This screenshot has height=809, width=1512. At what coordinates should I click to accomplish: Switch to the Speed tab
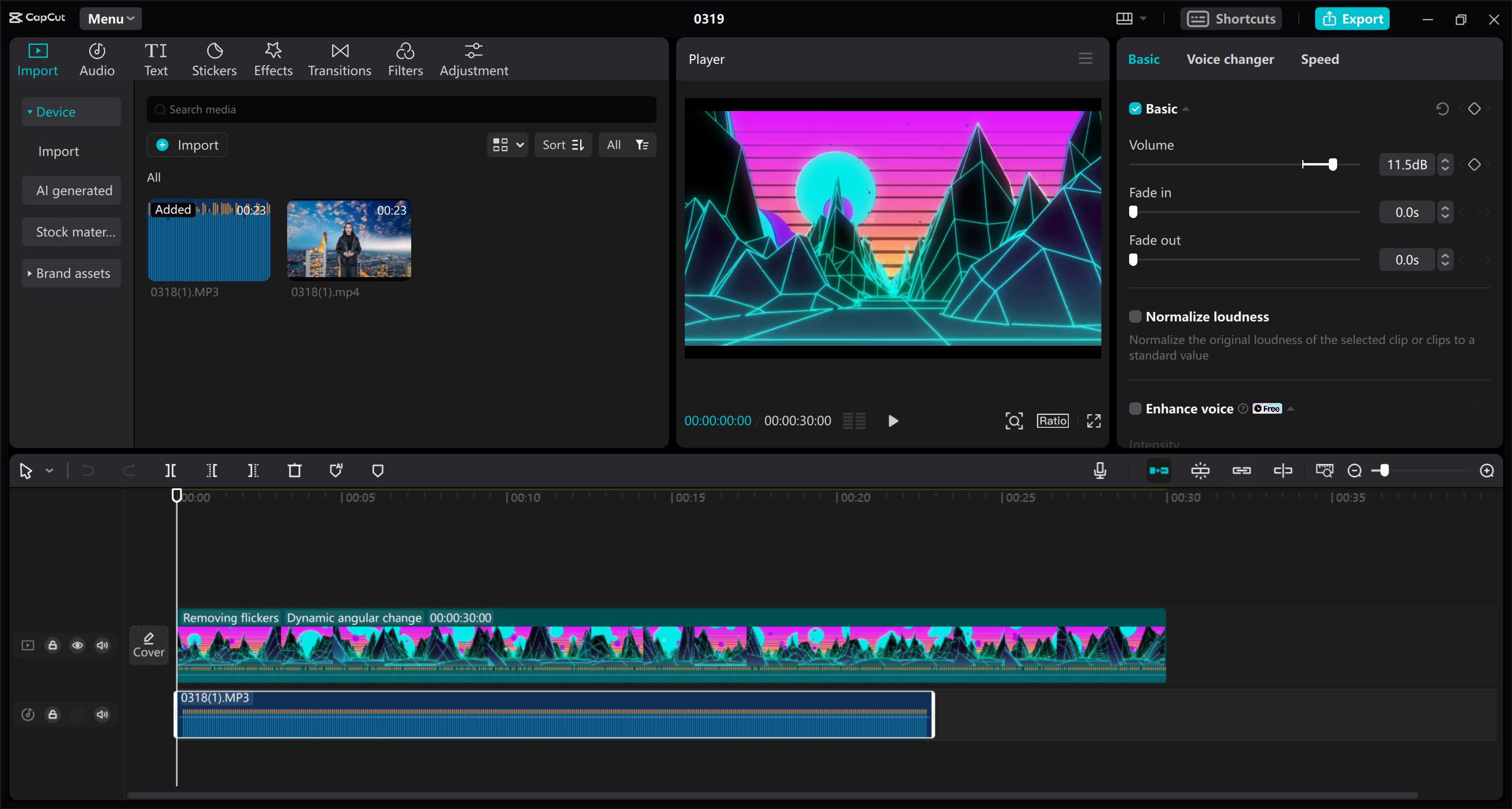1319,59
